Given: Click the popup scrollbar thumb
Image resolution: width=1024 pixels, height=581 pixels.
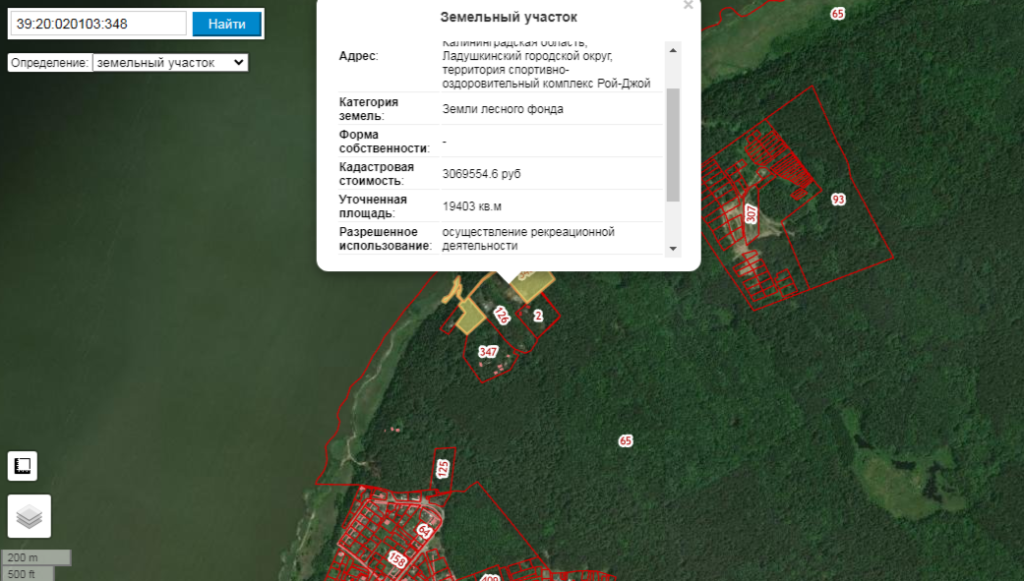Looking at the screenshot, I should [673, 143].
